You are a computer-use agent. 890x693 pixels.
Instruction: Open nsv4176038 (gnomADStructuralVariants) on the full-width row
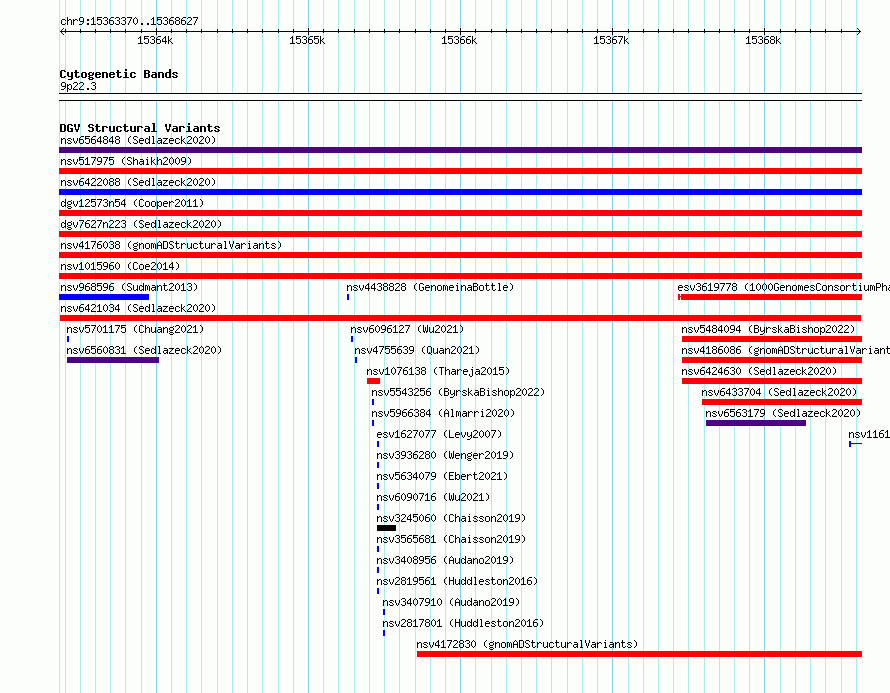(171, 245)
